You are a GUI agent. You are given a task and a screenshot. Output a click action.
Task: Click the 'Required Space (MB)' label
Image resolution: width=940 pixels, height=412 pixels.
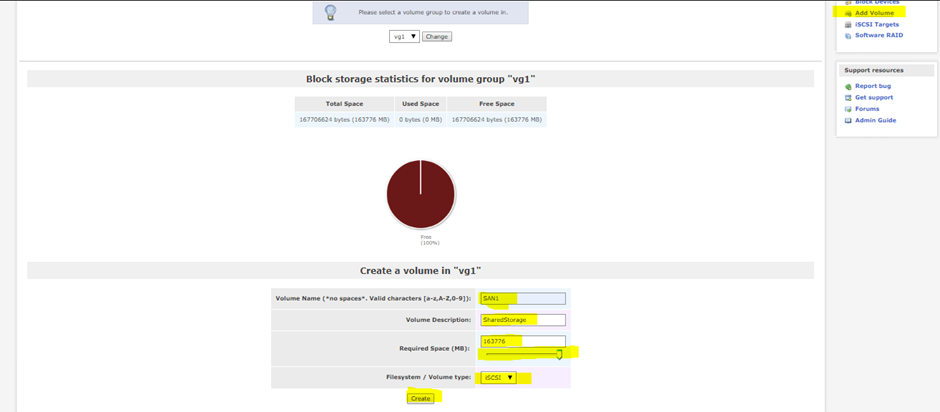click(435, 348)
